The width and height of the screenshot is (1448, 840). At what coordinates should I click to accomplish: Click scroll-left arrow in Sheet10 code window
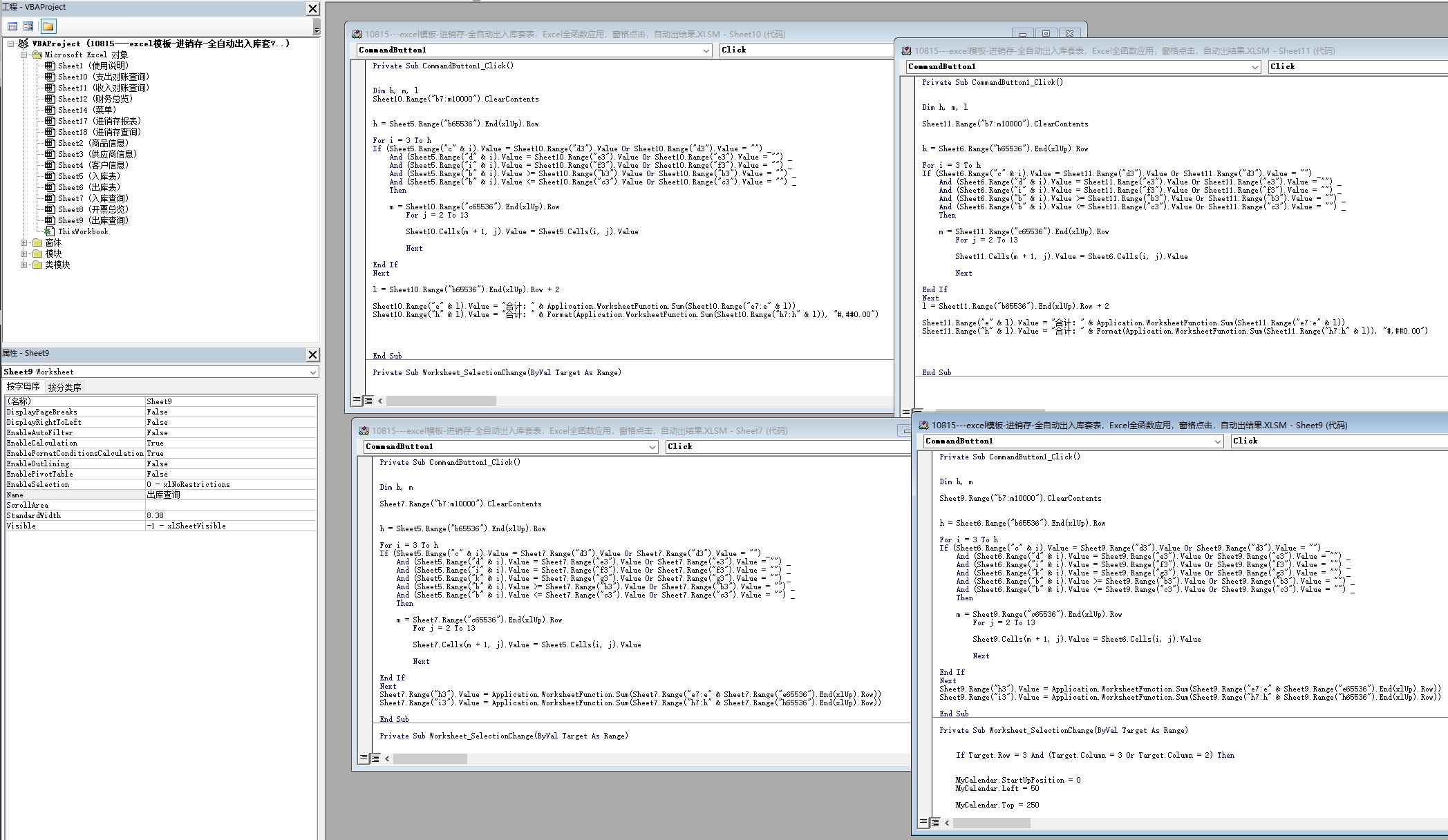[x=380, y=401]
